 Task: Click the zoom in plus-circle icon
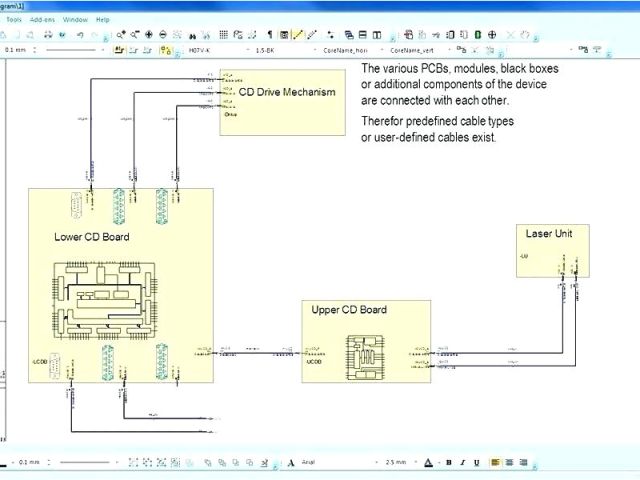149,34
